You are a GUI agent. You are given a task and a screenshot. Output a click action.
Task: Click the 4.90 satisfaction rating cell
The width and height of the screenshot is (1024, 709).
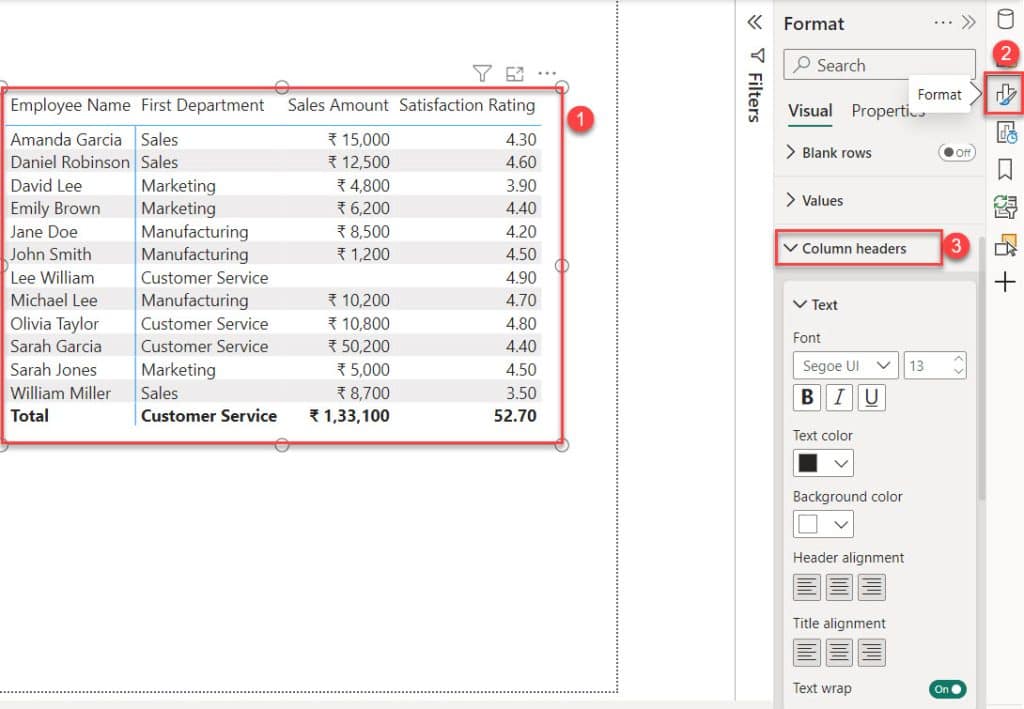(x=521, y=277)
